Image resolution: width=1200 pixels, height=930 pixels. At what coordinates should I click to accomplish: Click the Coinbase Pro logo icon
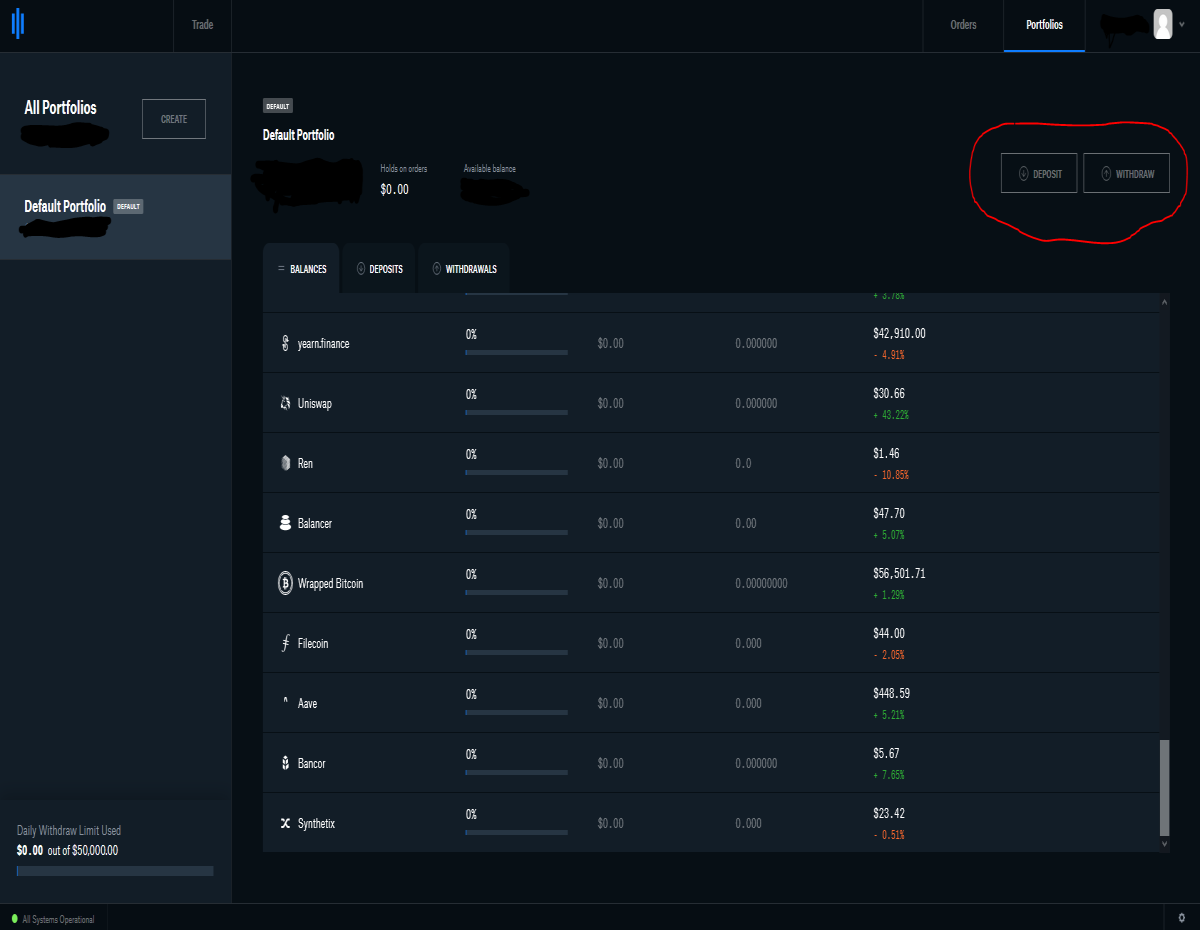point(17,24)
